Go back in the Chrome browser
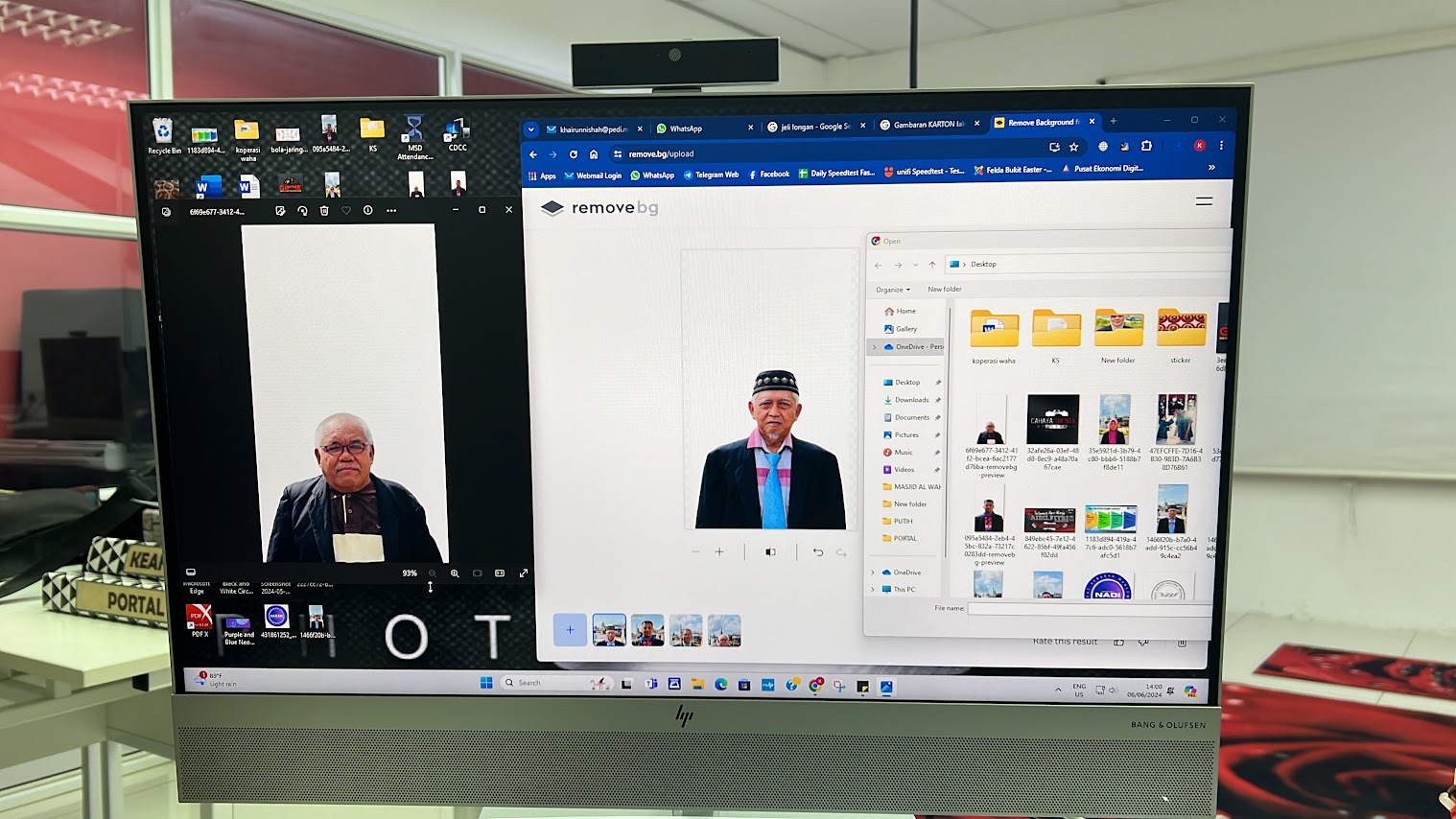Screen dimensions: 1456x819 point(533,154)
